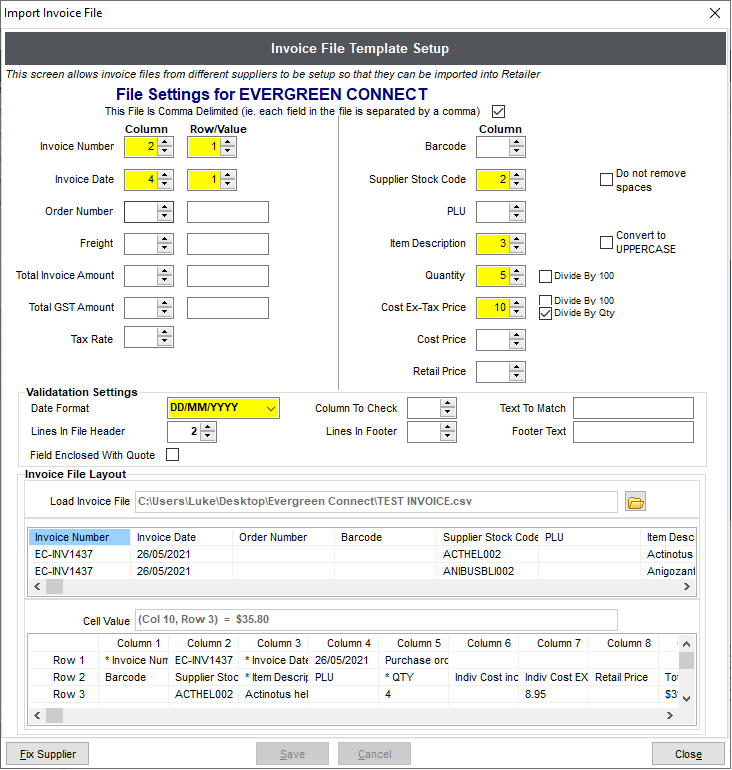Click the Save button

click(x=293, y=754)
